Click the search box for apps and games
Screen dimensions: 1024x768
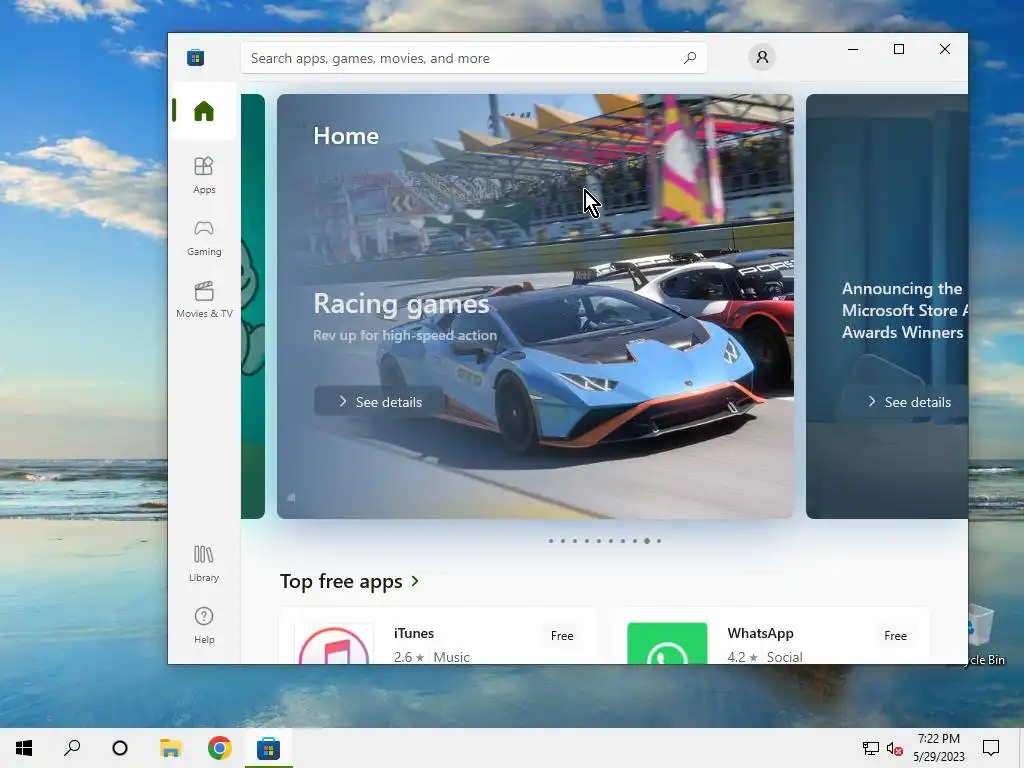(x=473, y=58)
